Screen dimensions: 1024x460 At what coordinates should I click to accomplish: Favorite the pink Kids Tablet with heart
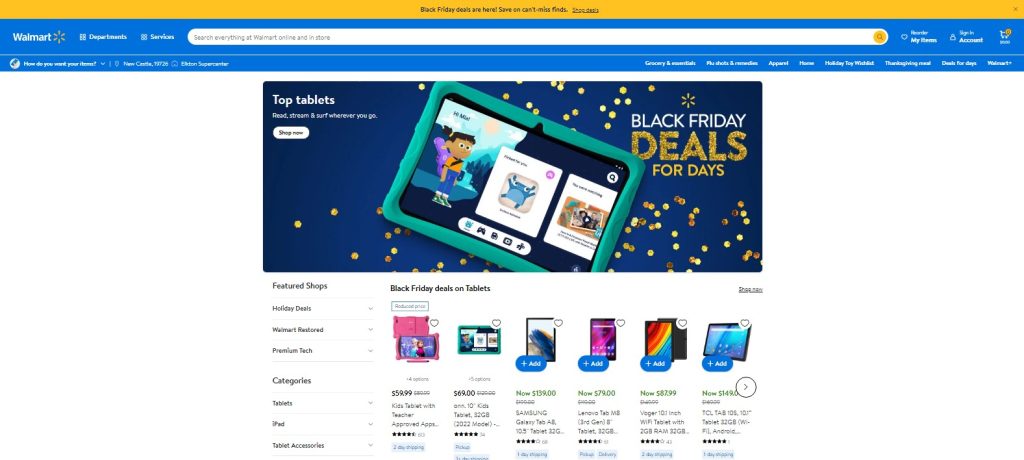pyautogui.click(x=434, y=323)
